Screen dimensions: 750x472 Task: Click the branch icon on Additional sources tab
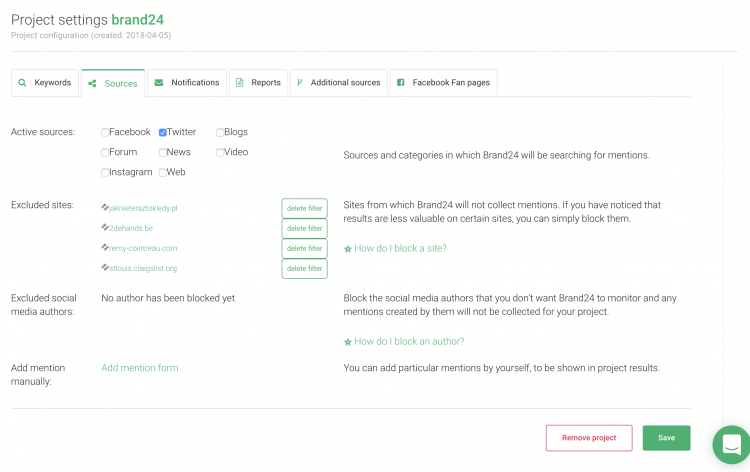tap(299, 83)
